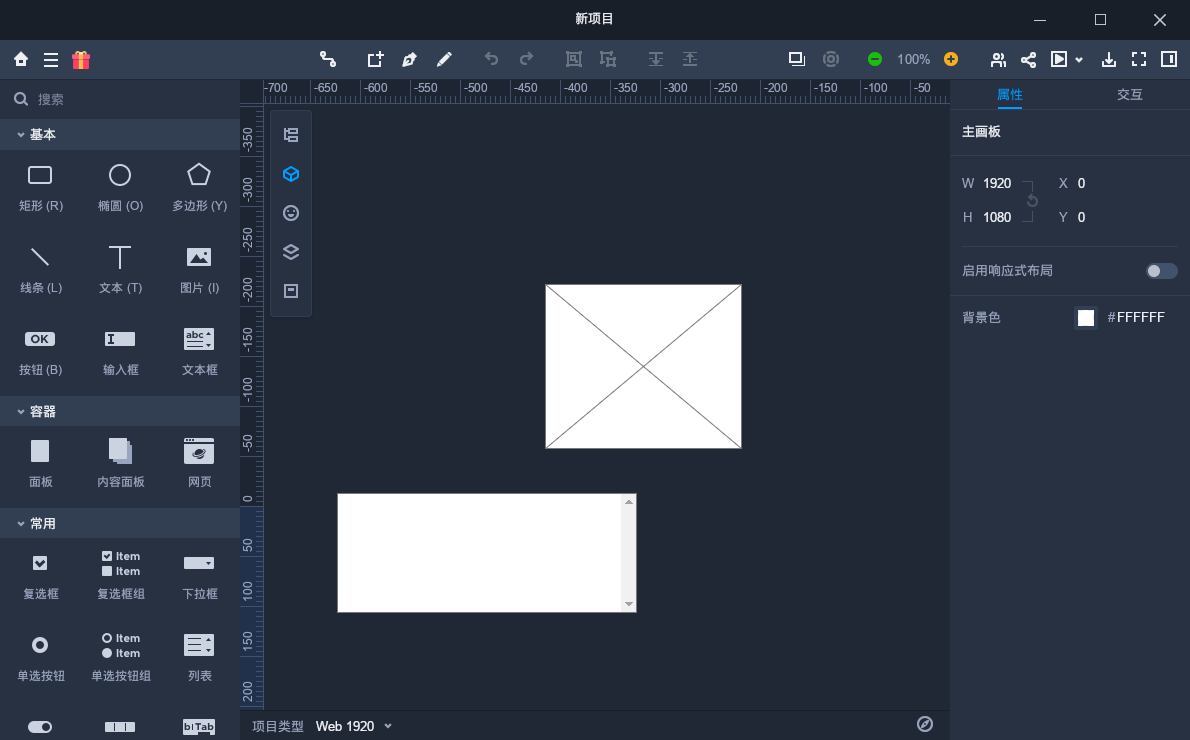
Task: Open the gift box icon
Action: click(81, 60)
